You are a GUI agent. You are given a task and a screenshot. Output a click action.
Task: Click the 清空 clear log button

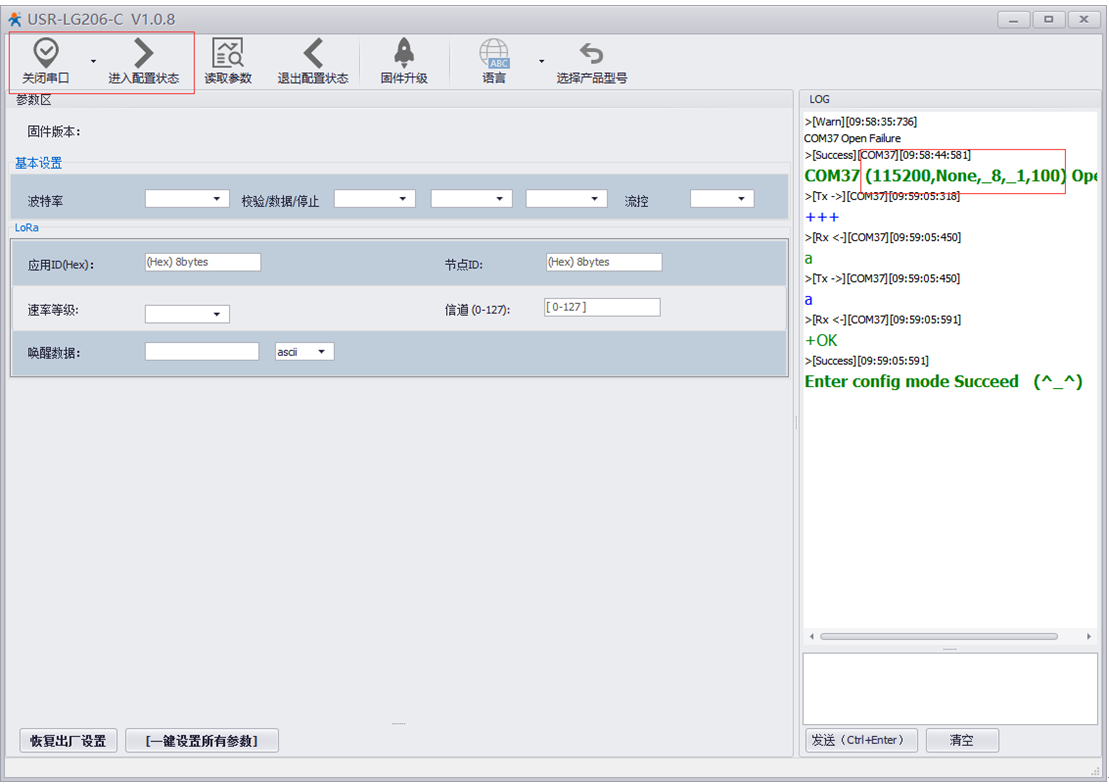pos(961,740)
